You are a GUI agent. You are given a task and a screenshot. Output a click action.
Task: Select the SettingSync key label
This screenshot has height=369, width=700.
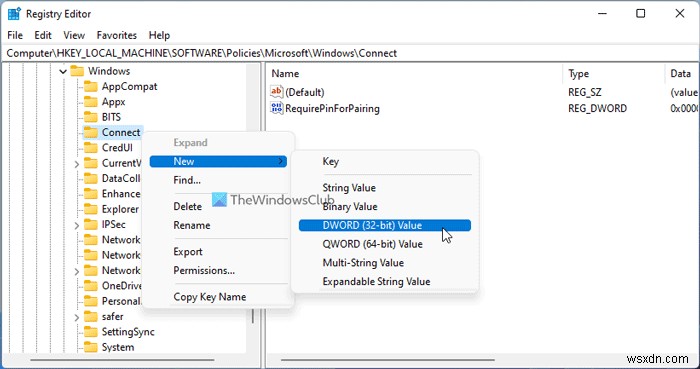coord(128,332)
